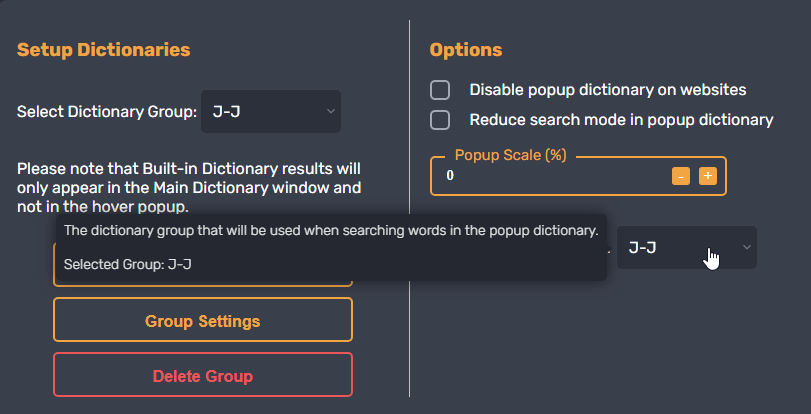This screenshot has height=414, width=811.
Task: Decrease popup scale with the minus button
Action: coord(681,176)
